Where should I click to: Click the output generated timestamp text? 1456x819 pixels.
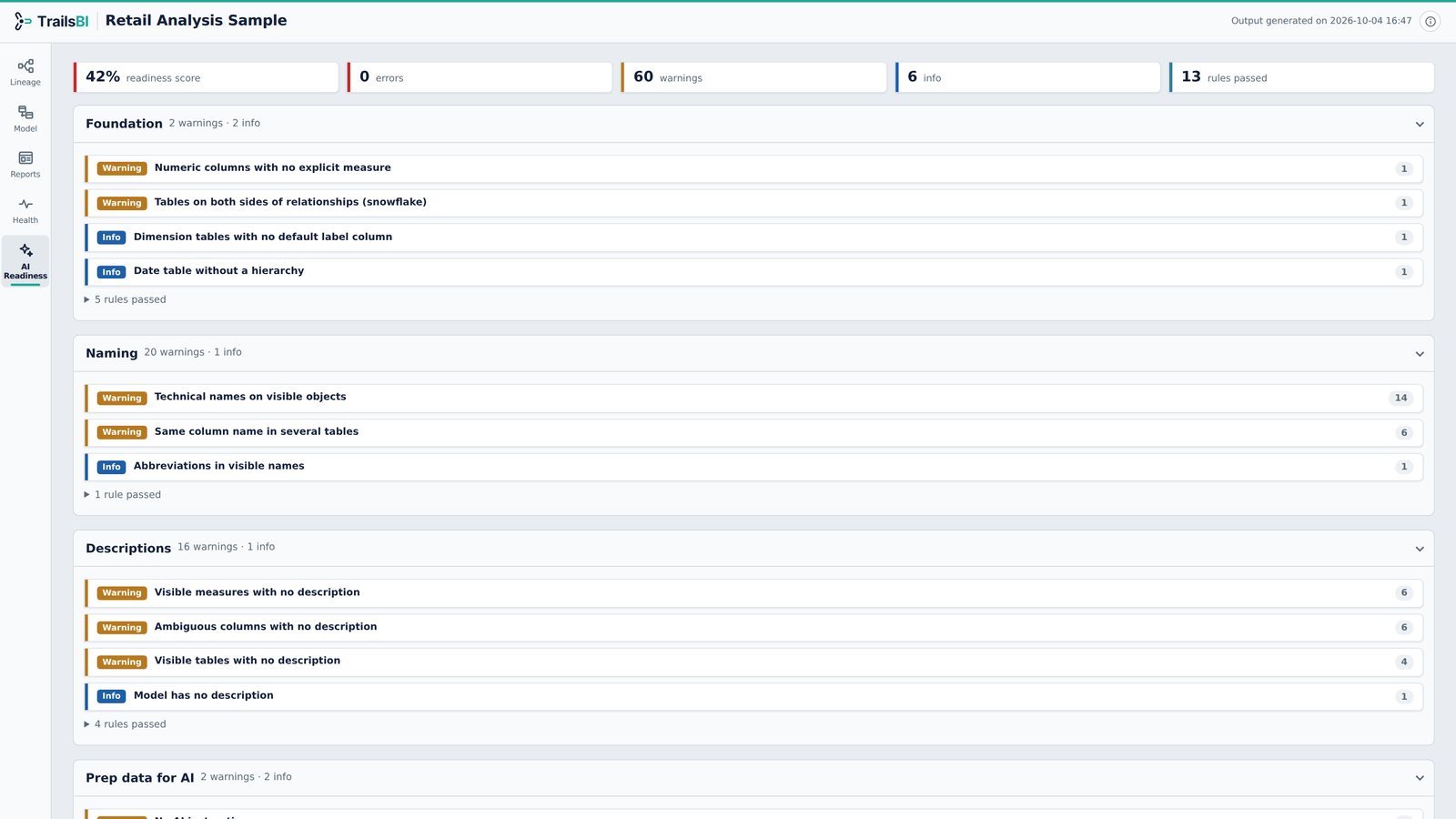(x=1321, y=21)
